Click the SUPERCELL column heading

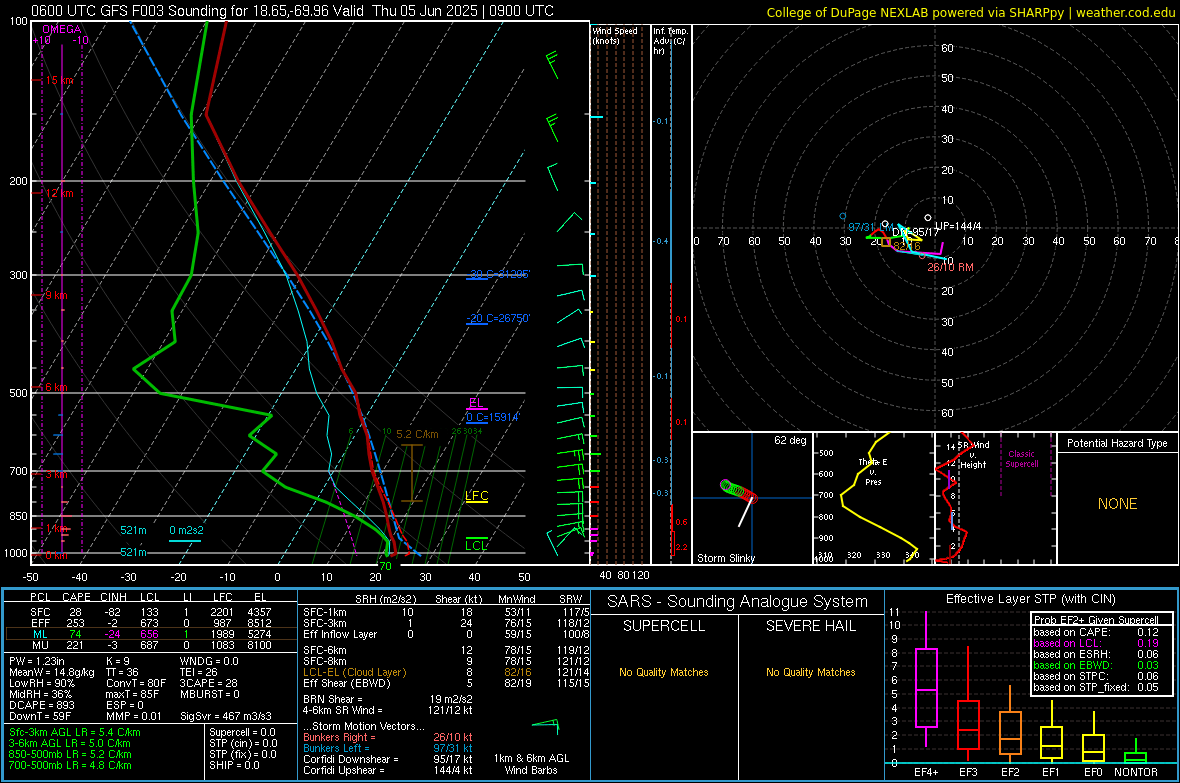[664, 626]
